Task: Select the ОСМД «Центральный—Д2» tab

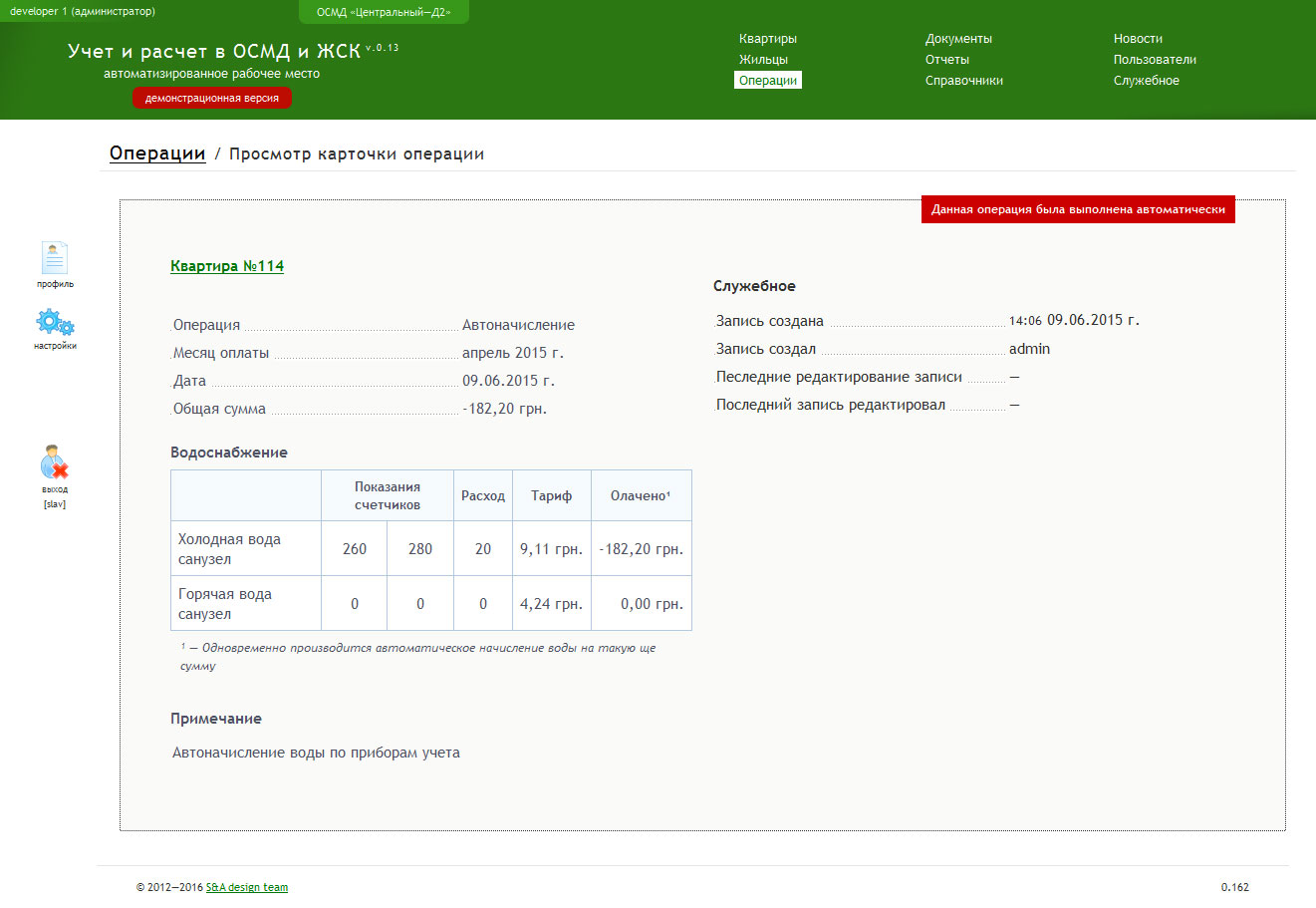Action: (384, 12)
